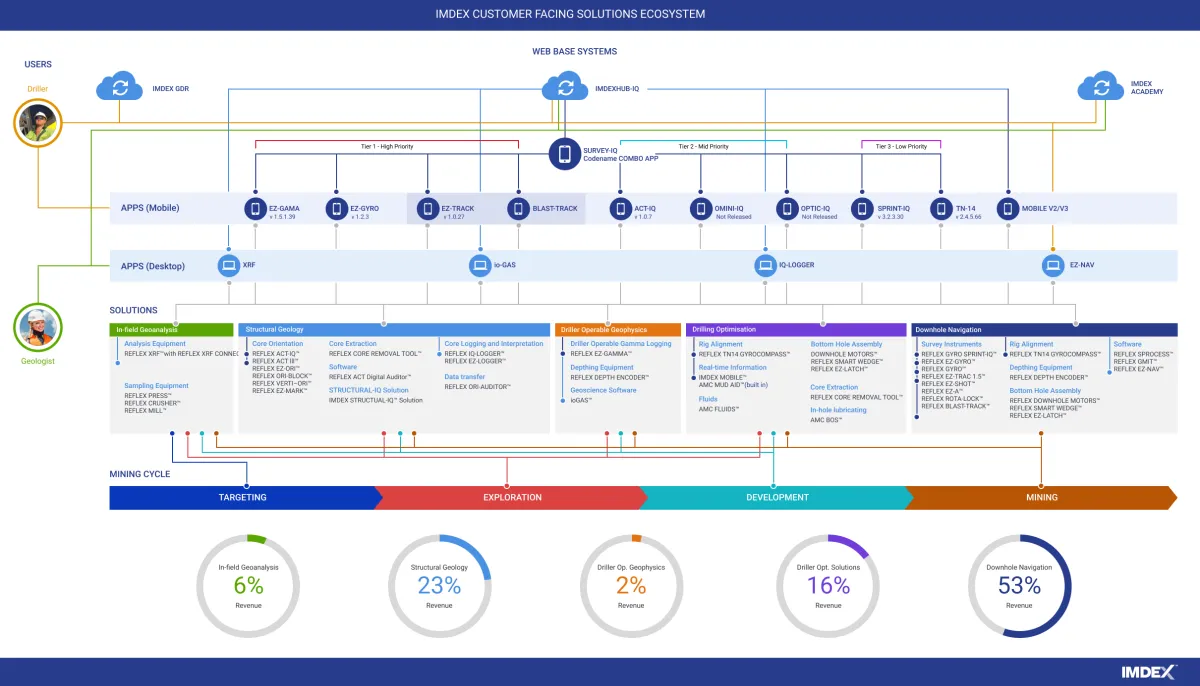Viewport: 1200px width, 686px height.
Task: Click the IQ-LOGGER desktop app icon
Action: [765, 265]
